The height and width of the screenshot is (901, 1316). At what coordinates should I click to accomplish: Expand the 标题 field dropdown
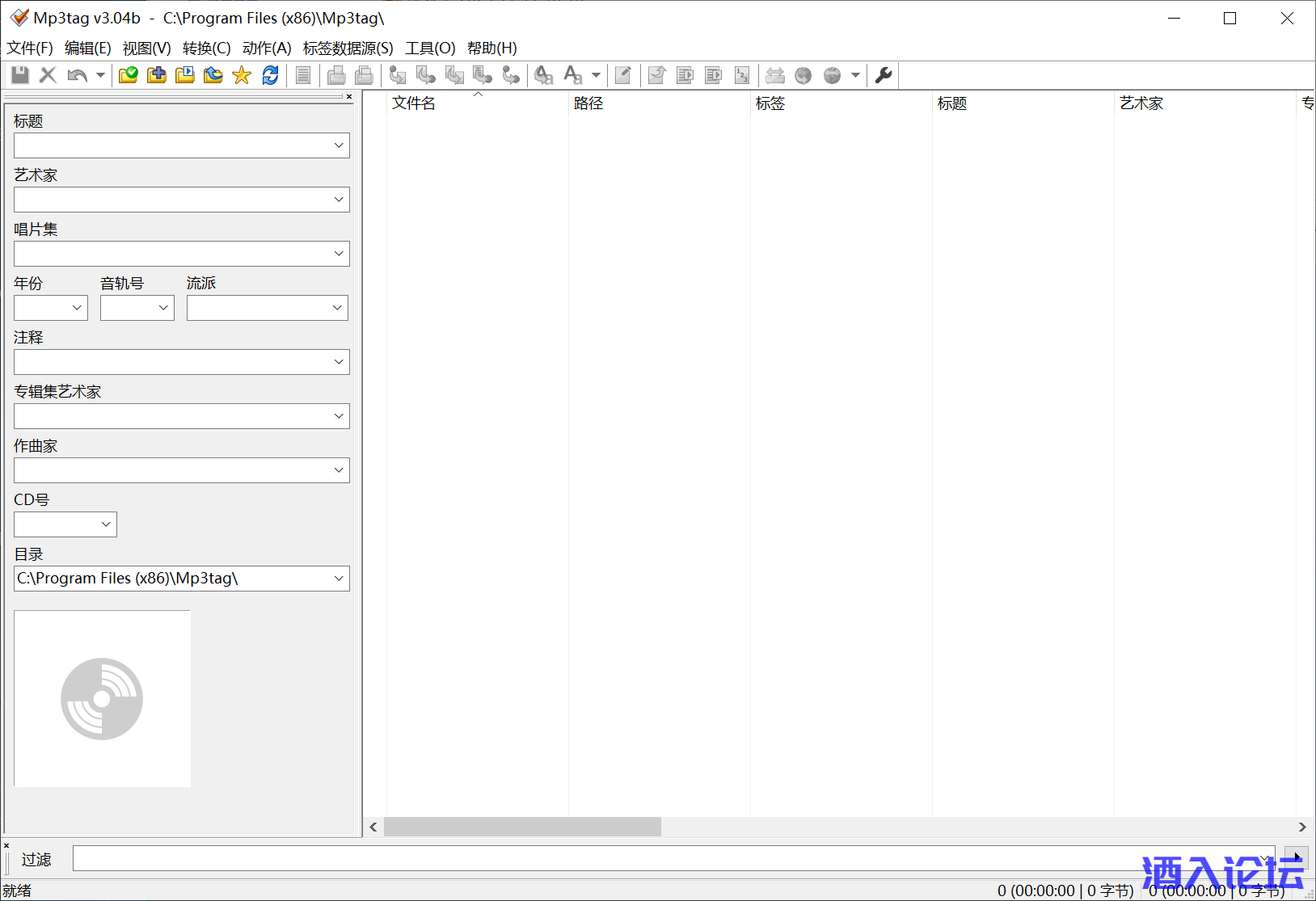(339, 145)
